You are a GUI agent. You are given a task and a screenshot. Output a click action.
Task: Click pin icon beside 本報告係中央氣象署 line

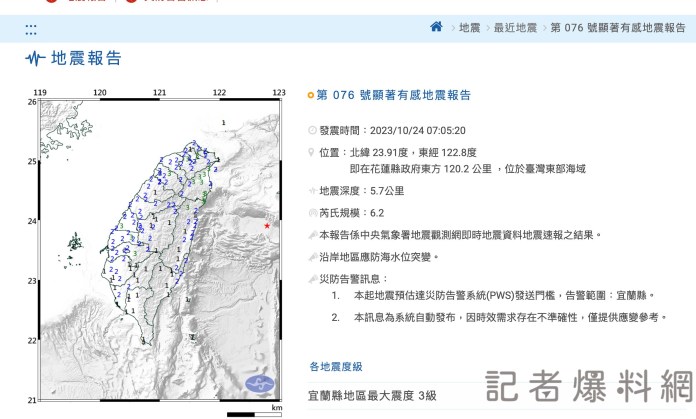(x=312, y=235)
